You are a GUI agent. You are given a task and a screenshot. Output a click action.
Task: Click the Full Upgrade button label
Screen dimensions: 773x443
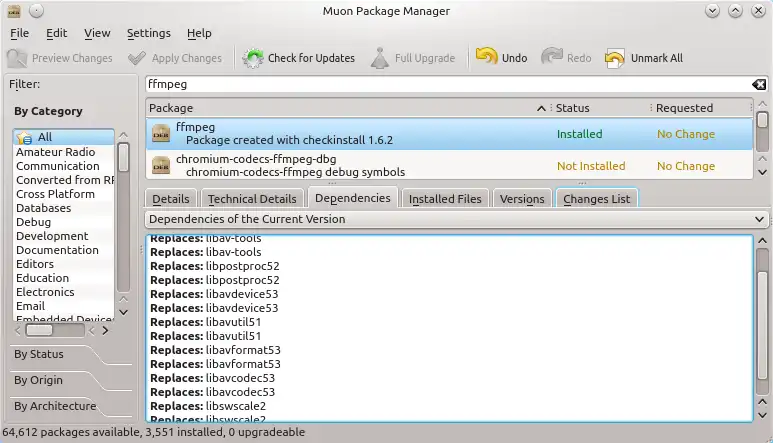(x=425, y=58)
